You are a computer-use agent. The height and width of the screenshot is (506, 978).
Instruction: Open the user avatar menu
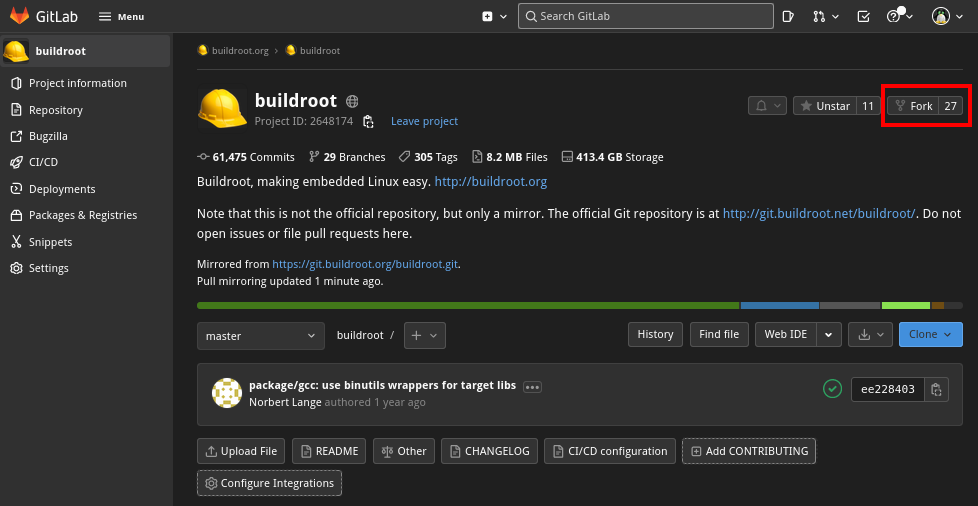tap(947, 17)
